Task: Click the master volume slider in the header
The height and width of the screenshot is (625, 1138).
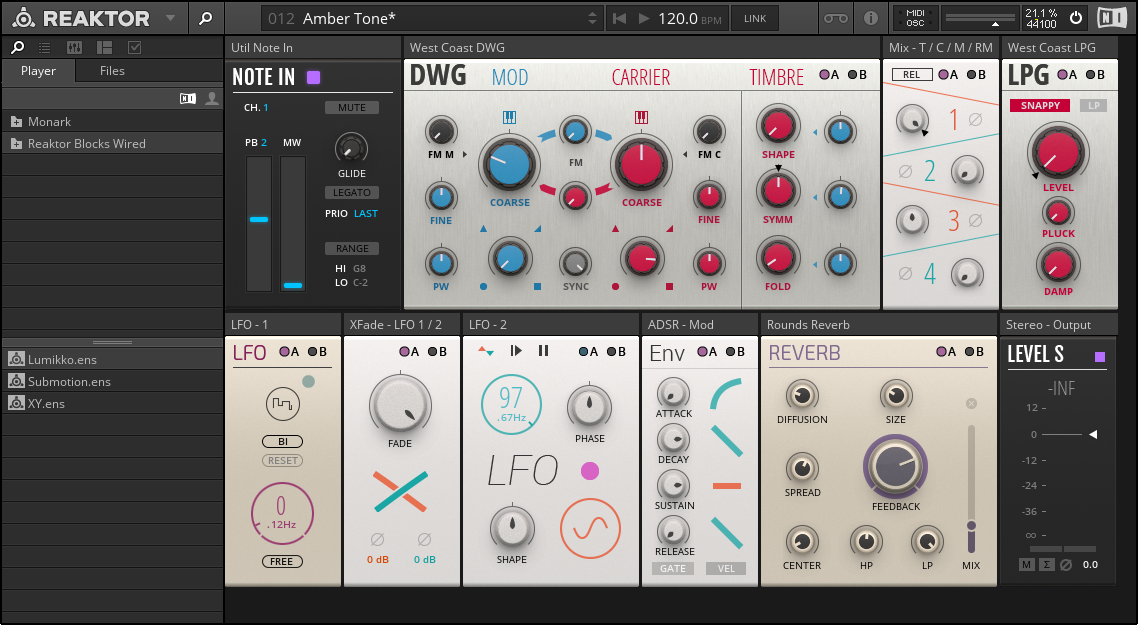Action: (980, 18)
